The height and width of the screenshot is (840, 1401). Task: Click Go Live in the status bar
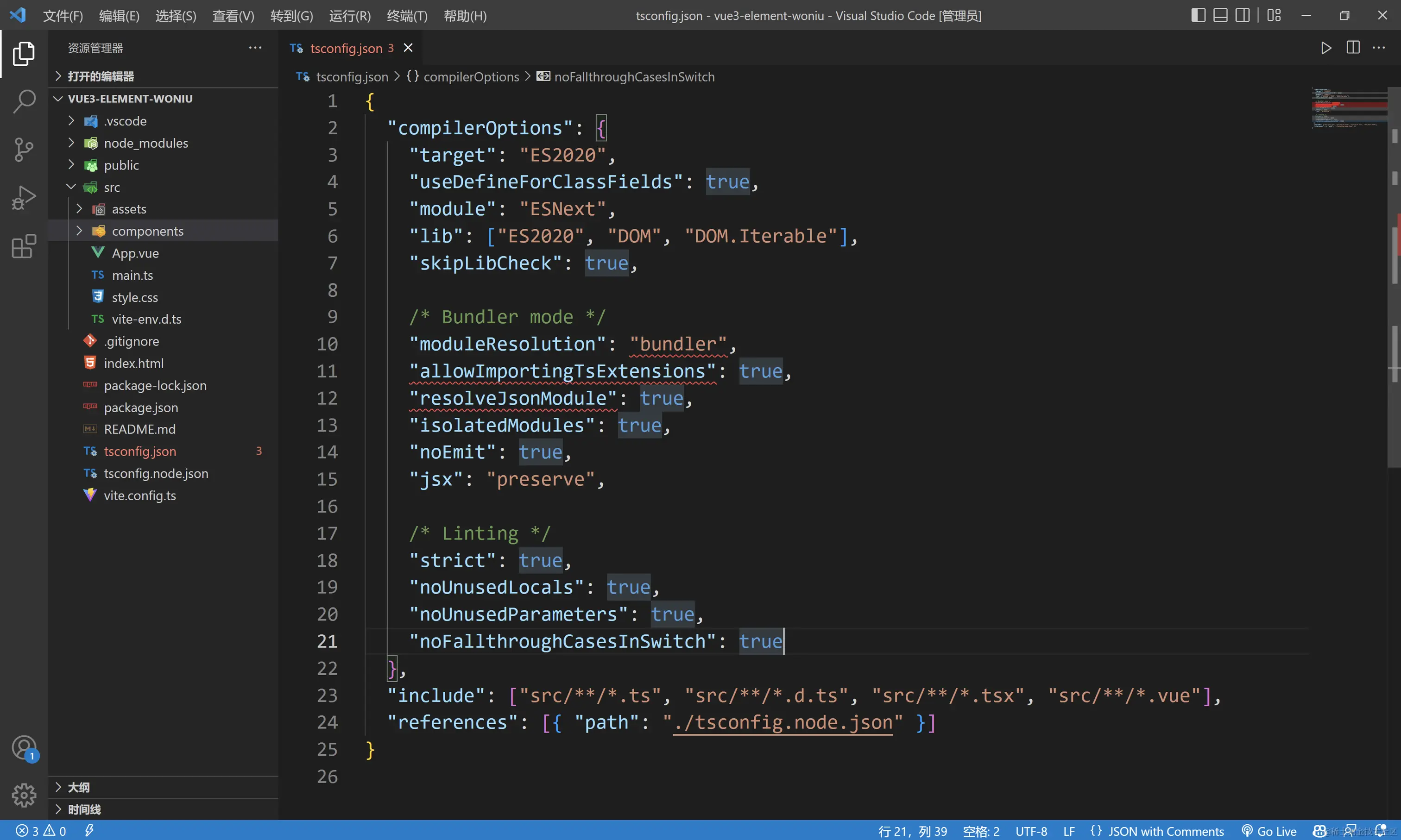1269,831
